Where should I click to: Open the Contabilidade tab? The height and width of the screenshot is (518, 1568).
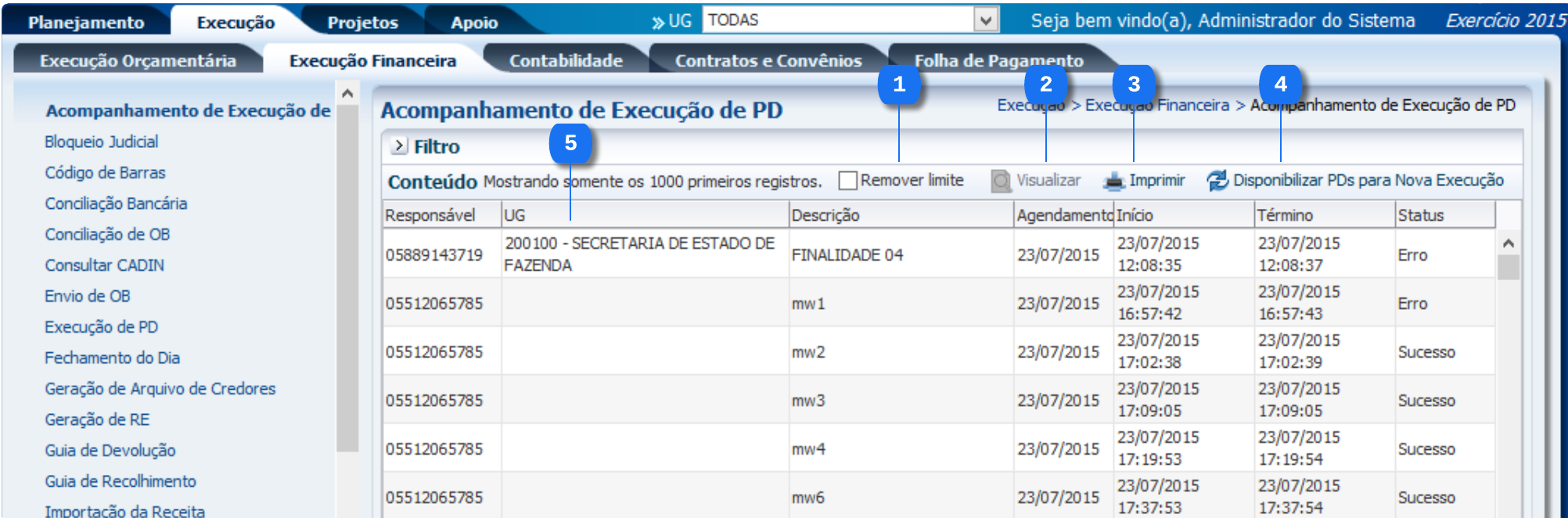[x=566, y=61]
